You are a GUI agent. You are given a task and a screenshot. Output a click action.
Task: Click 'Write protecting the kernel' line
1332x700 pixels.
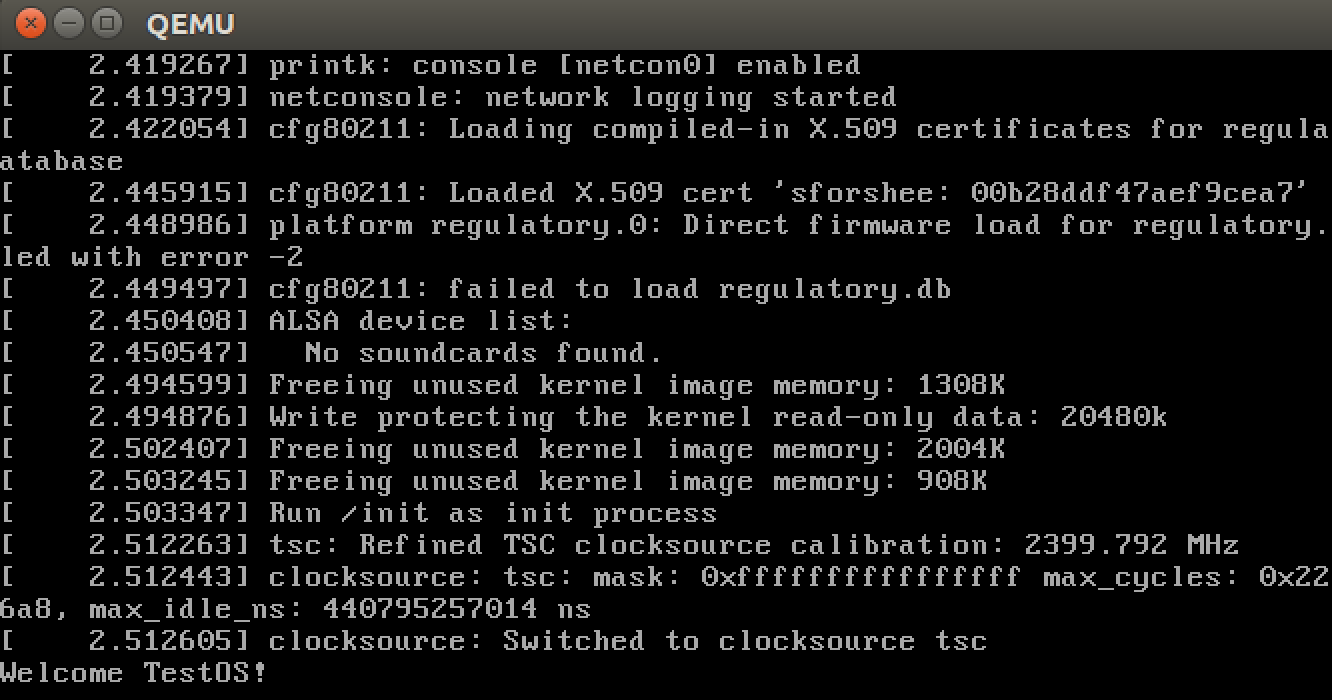(x=584, y=417)
